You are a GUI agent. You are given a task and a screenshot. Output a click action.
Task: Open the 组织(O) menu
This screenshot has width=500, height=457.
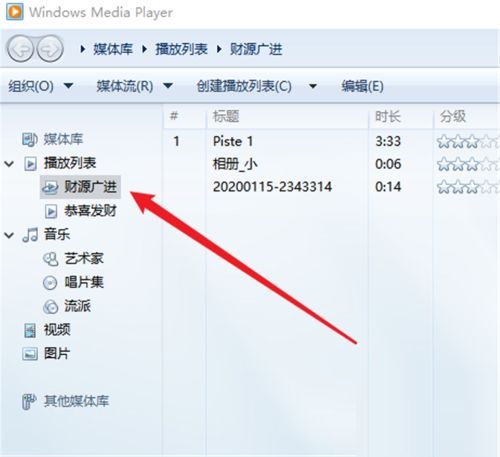(31, 86)
